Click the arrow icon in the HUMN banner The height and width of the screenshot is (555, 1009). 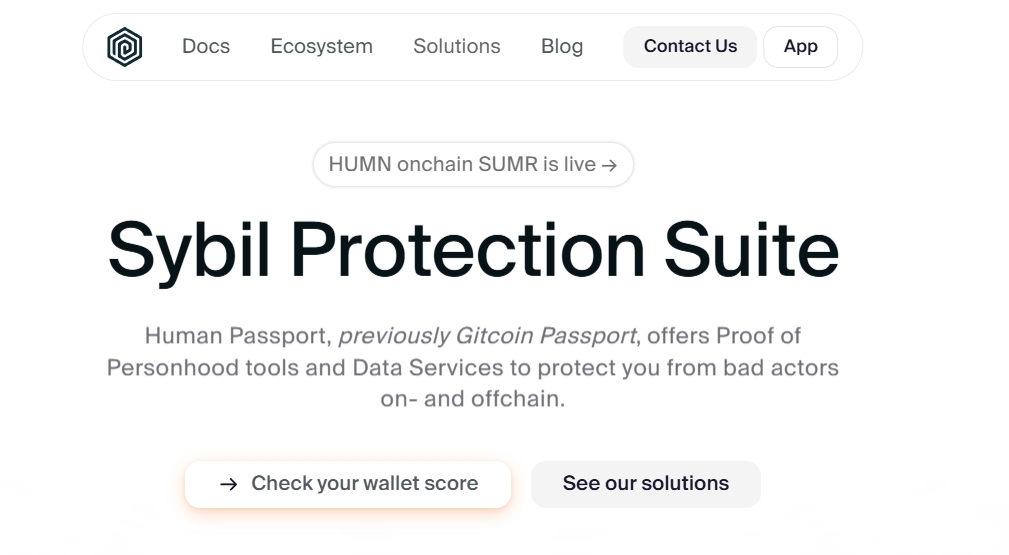[609, 165]
